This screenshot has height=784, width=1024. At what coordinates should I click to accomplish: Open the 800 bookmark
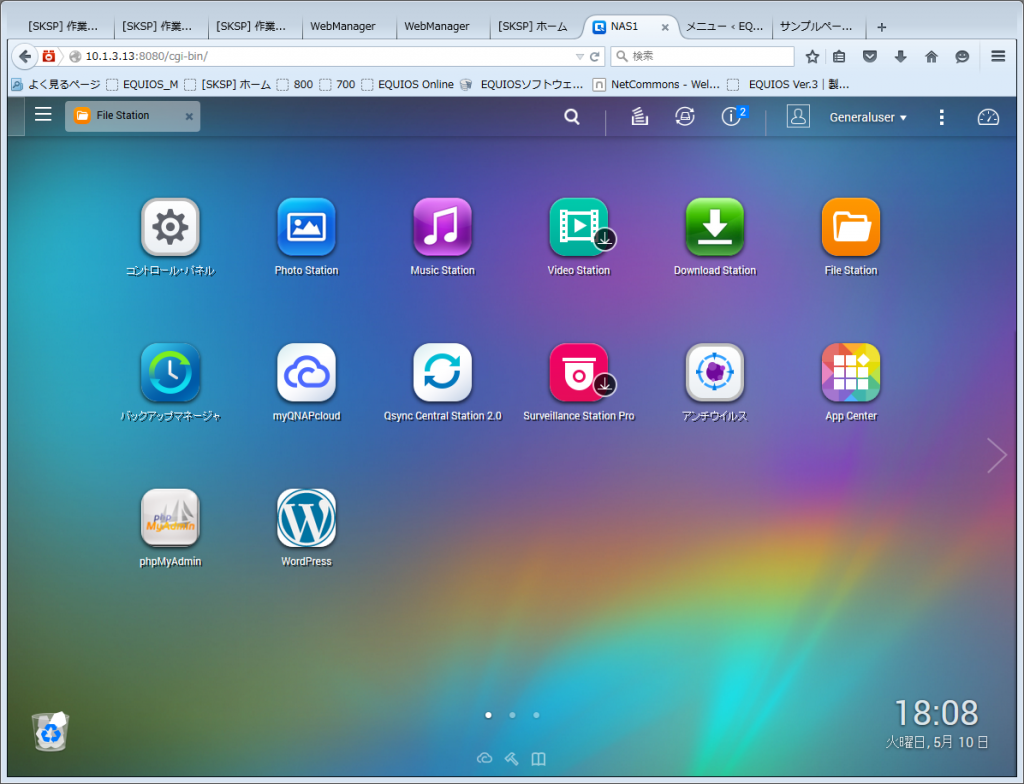point(295,84)
